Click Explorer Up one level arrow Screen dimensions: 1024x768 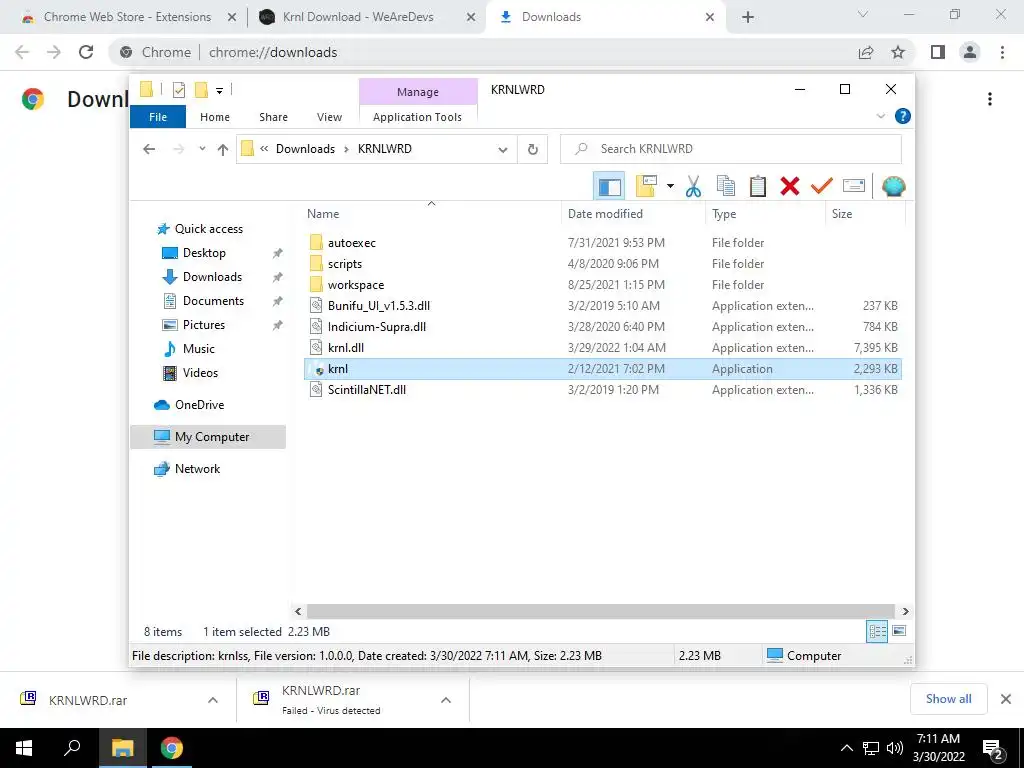point(223,150)
